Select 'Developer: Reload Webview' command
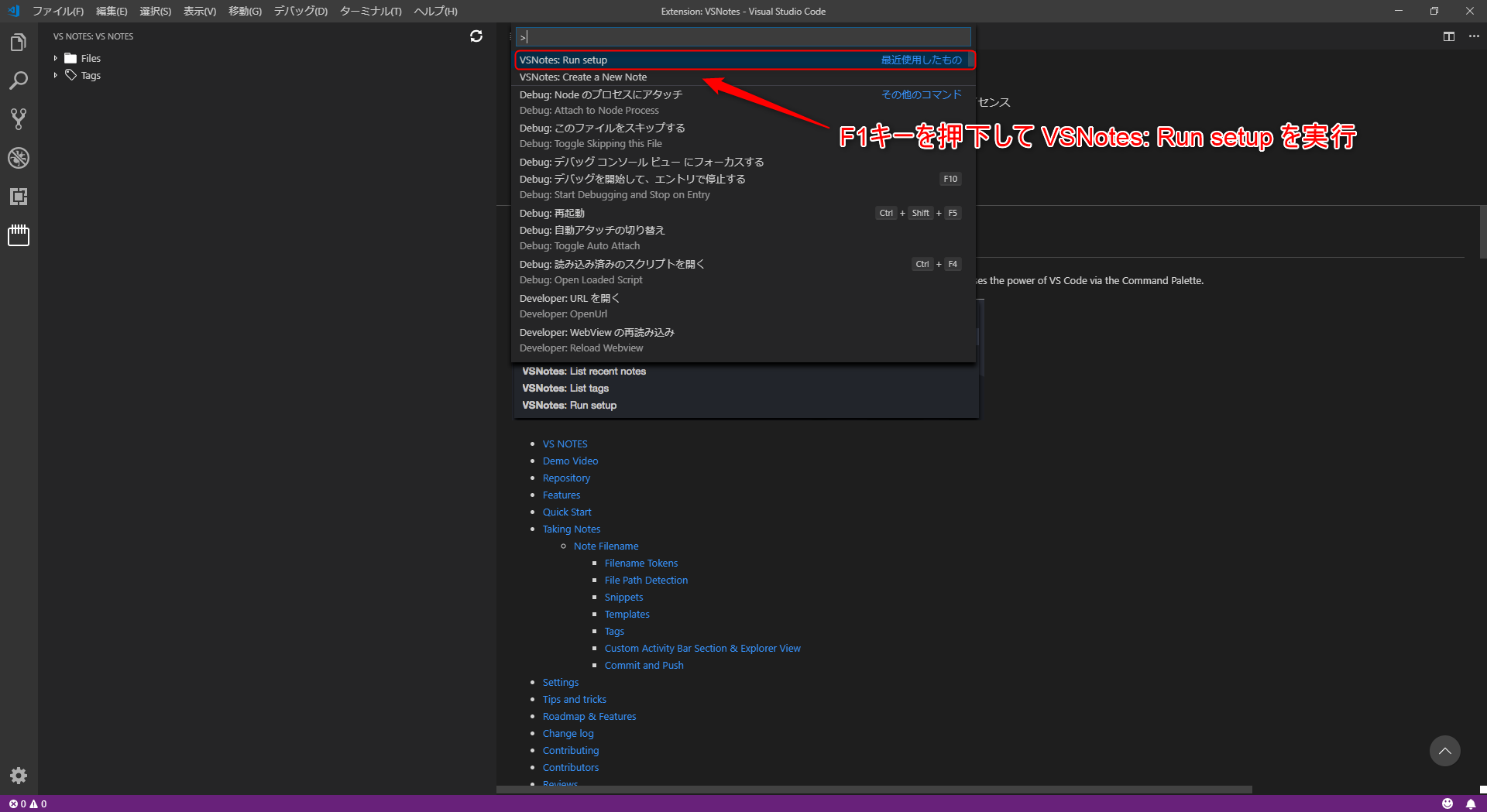This screenshot has width=1487, height=812. click(743, 340)
